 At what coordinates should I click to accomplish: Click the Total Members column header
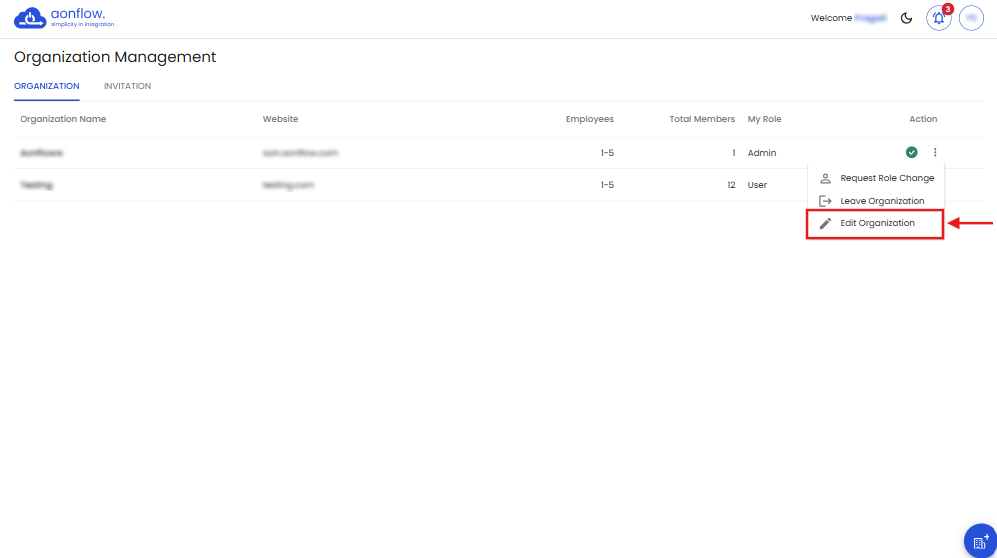coord(702,119)
